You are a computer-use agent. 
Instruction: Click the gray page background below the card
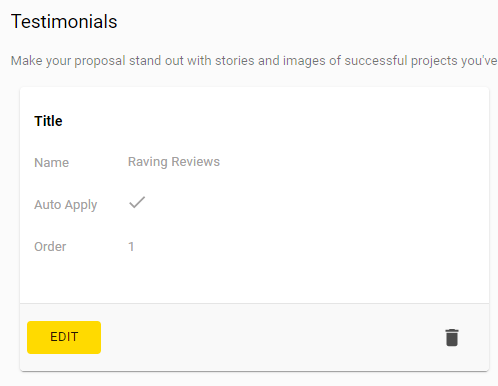tap(254, 379)
